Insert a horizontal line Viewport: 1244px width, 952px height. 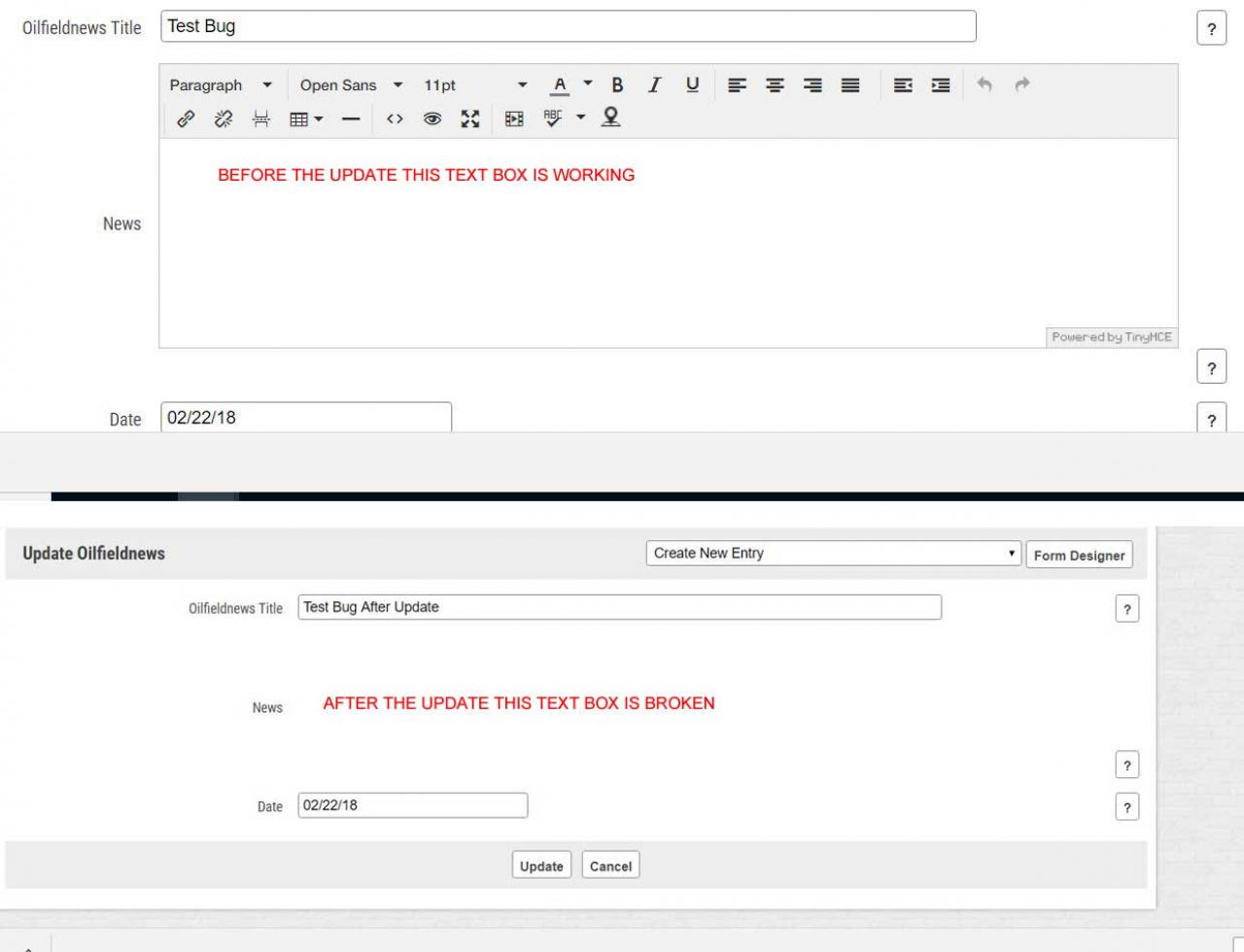351,119
